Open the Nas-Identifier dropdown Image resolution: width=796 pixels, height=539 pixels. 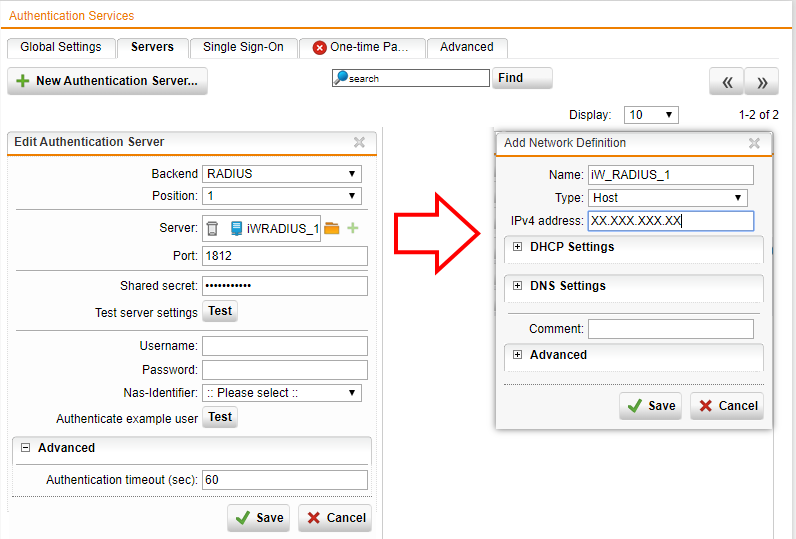[282, 393]
